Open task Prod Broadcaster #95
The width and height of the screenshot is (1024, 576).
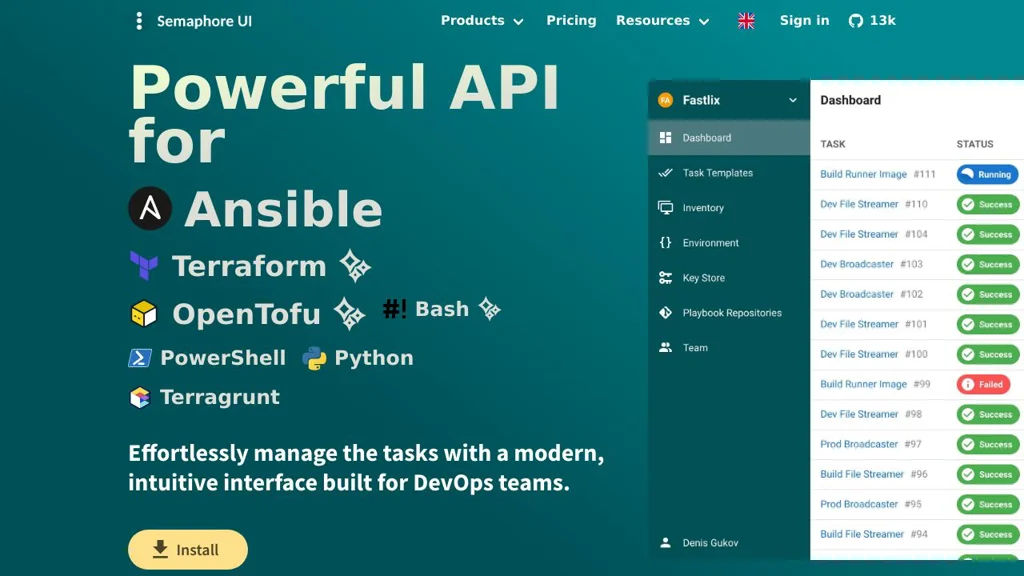[x=871, y=505]
